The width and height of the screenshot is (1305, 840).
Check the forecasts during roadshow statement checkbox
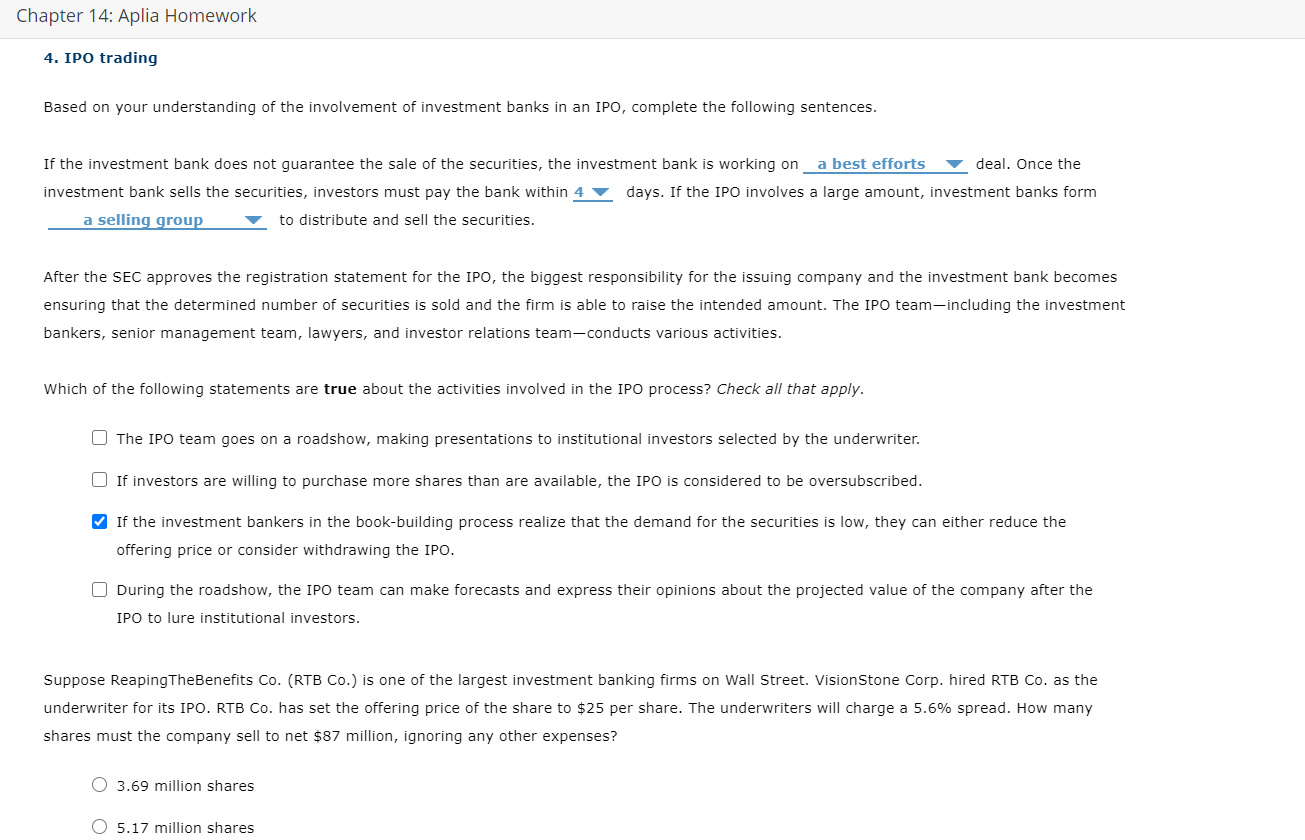pyautogui.click(x=99, y=589)
